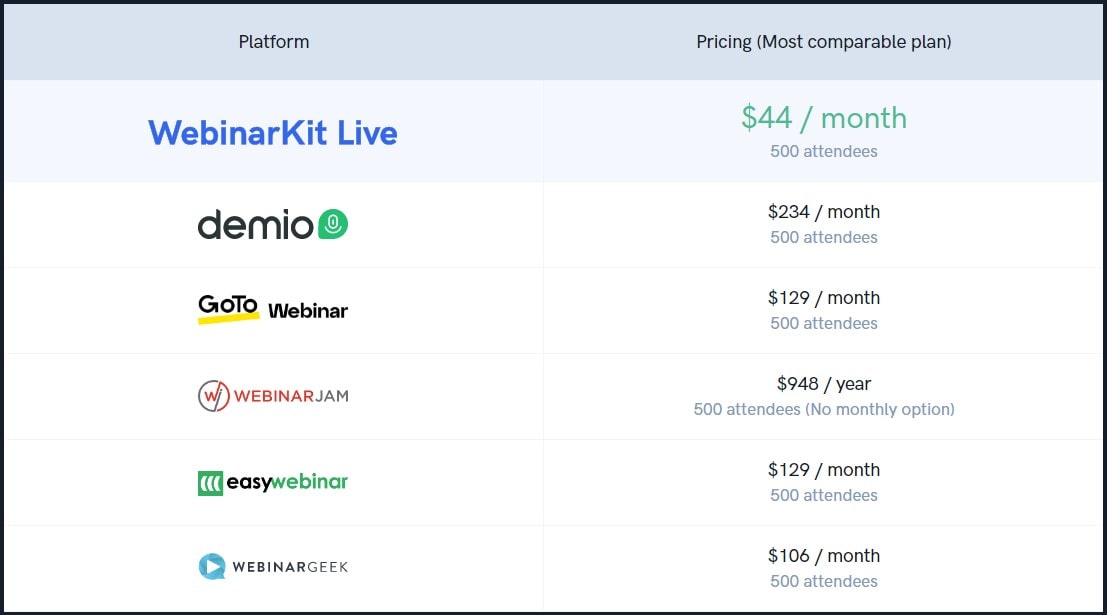
Task: Click easywebinar's $129 / month price
Action: pyautogui.click(x=824, y=470)
